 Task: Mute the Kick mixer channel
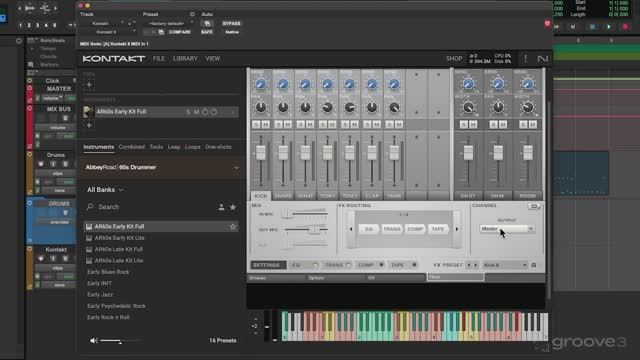click(266, 124)
